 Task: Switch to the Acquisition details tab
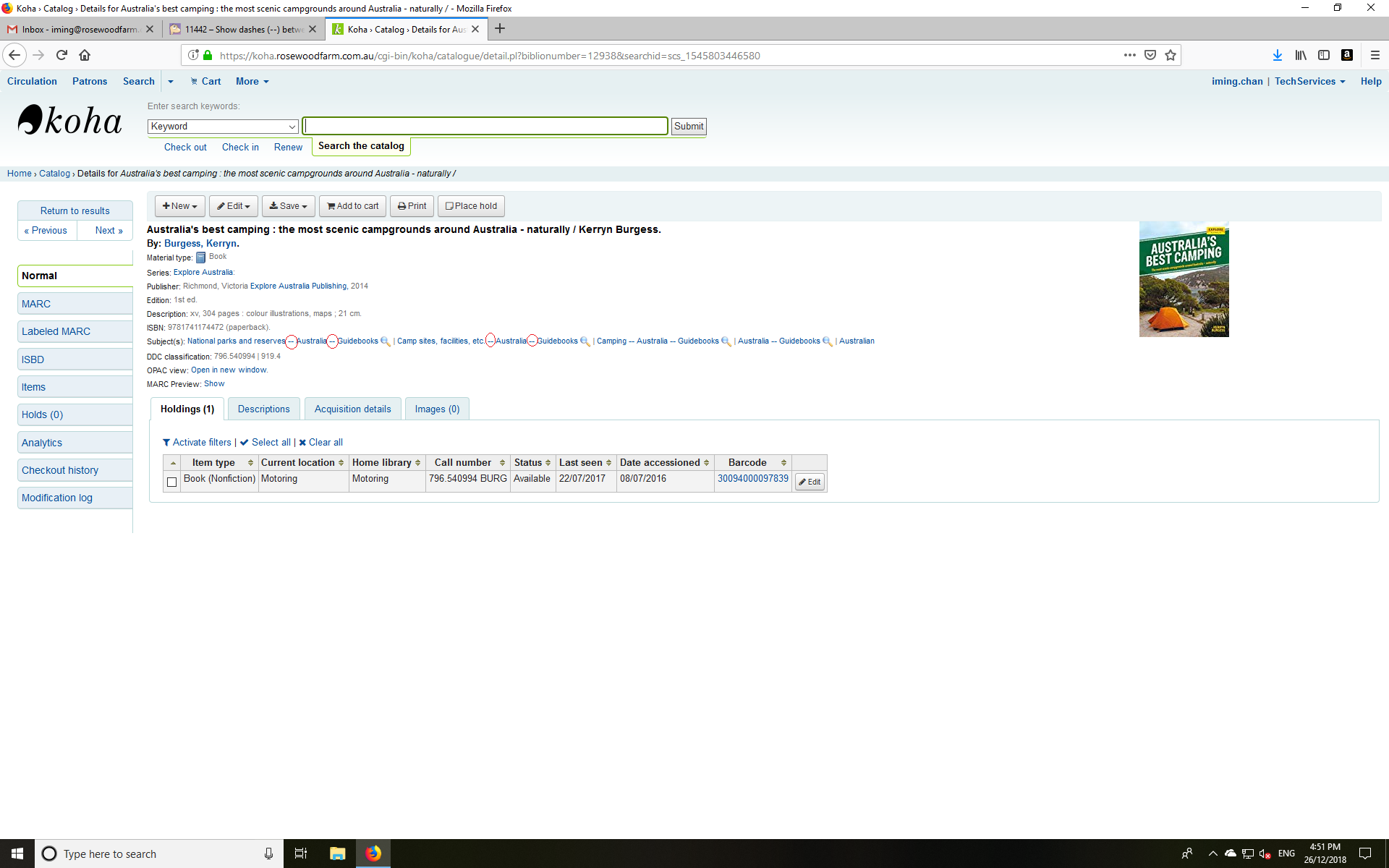pyautogui.click(x=352, y=409)
